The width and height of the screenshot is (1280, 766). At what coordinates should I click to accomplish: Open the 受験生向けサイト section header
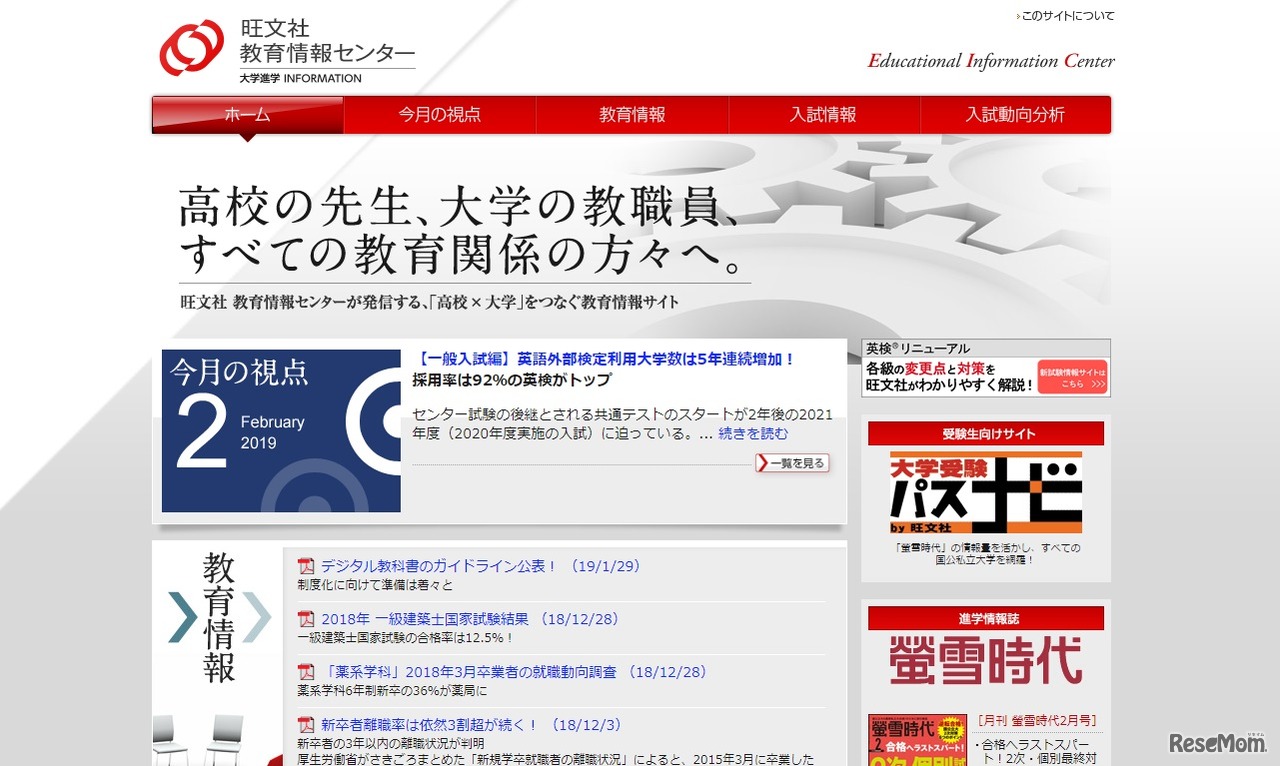[x=986, y=433]
